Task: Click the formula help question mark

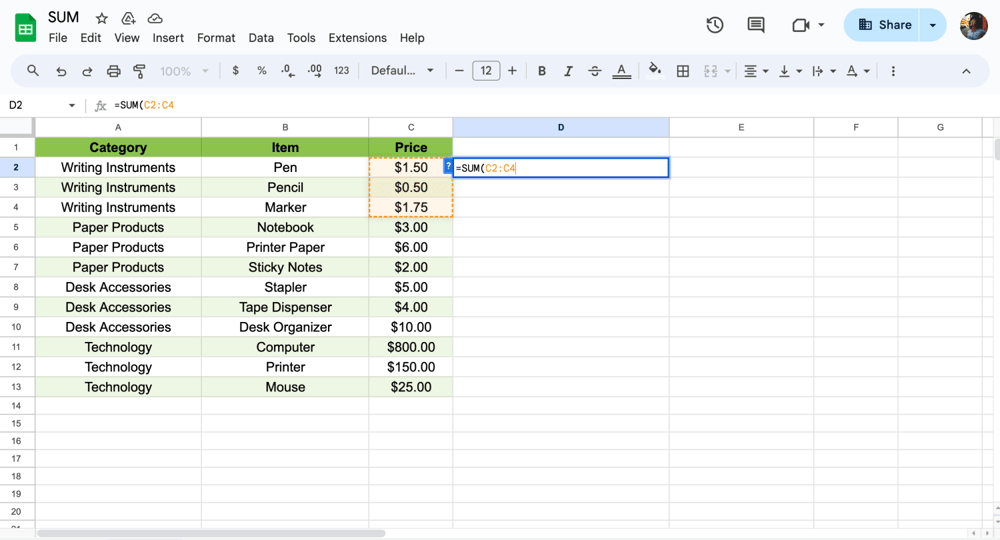Action: click(x=448, y=167)
